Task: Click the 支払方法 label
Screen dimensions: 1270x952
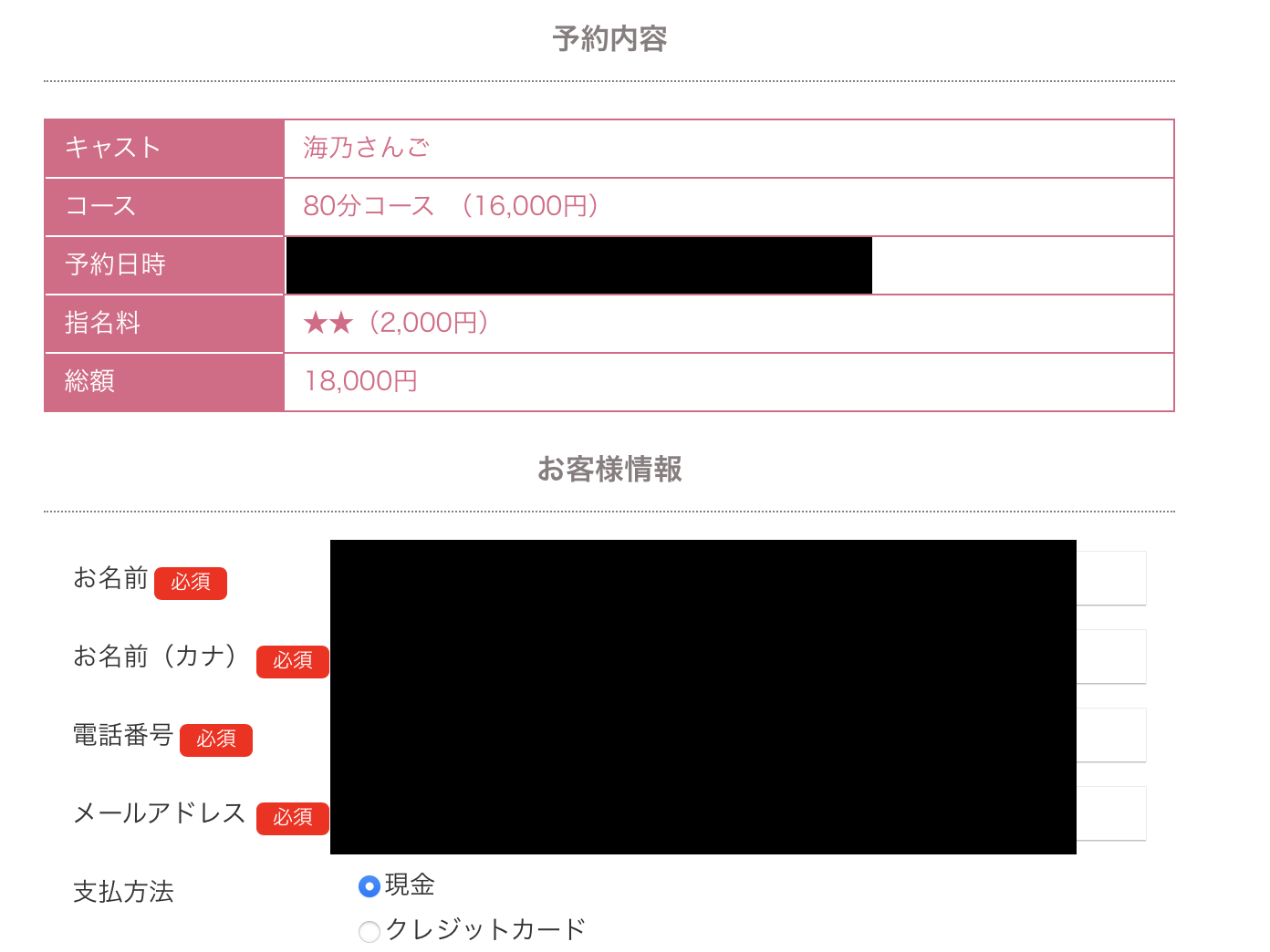Action: click(x=123, y=892)
